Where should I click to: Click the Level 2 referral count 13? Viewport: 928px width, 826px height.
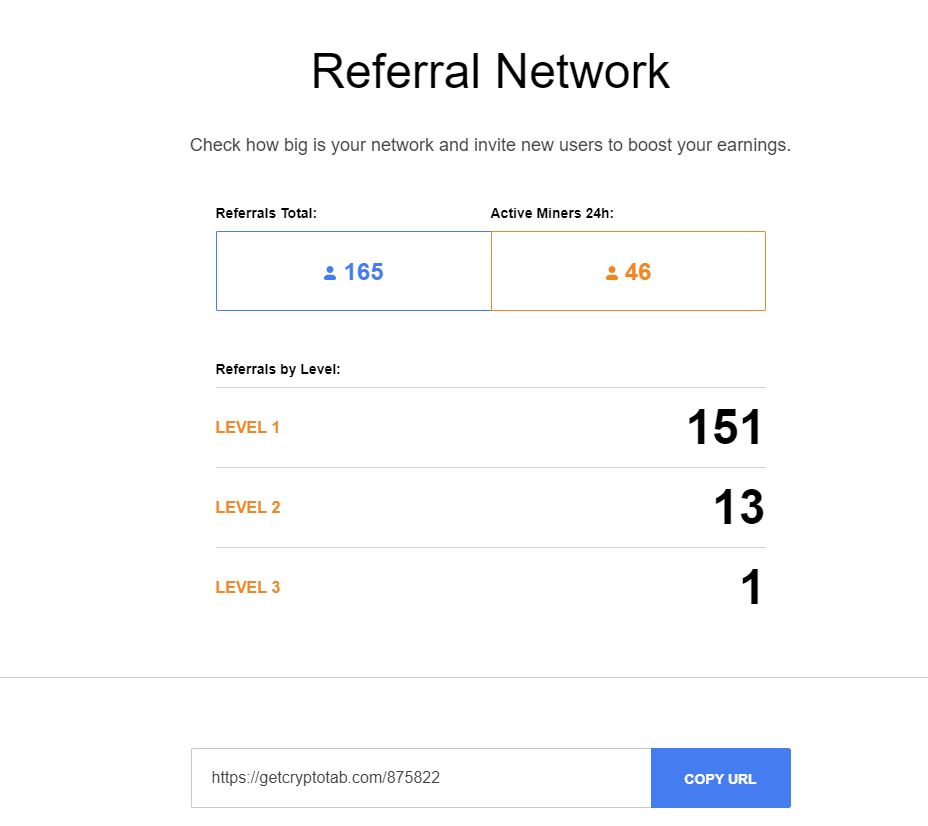point(738,508)
